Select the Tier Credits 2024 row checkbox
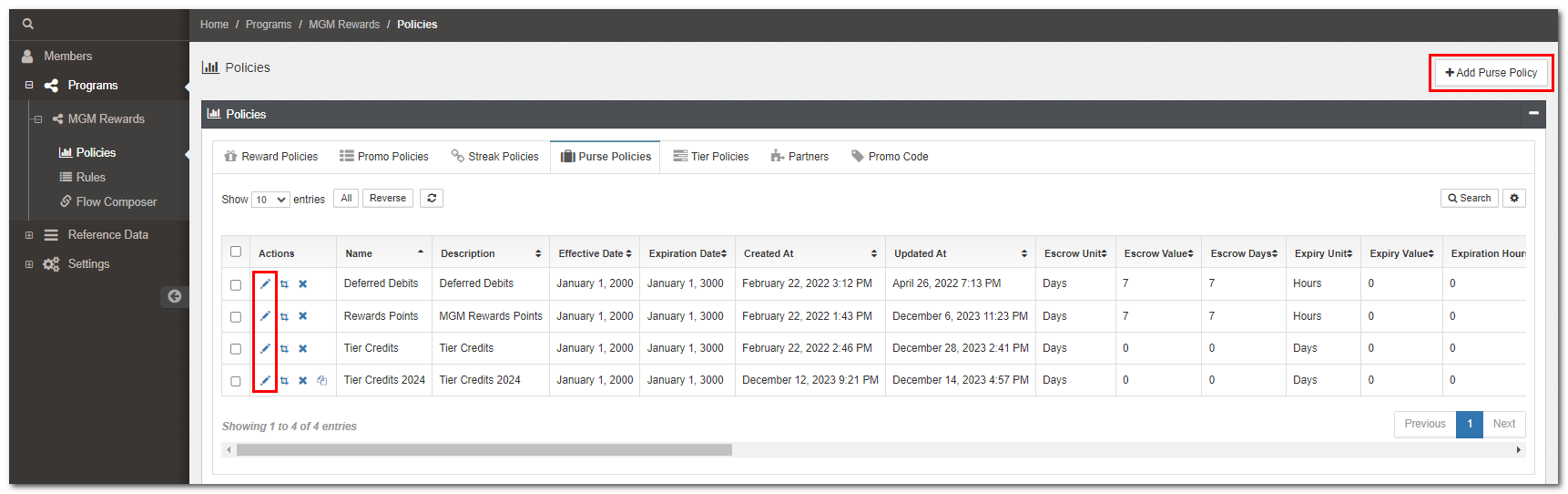The image size is (1568, 494). click(x=236, y=381)
